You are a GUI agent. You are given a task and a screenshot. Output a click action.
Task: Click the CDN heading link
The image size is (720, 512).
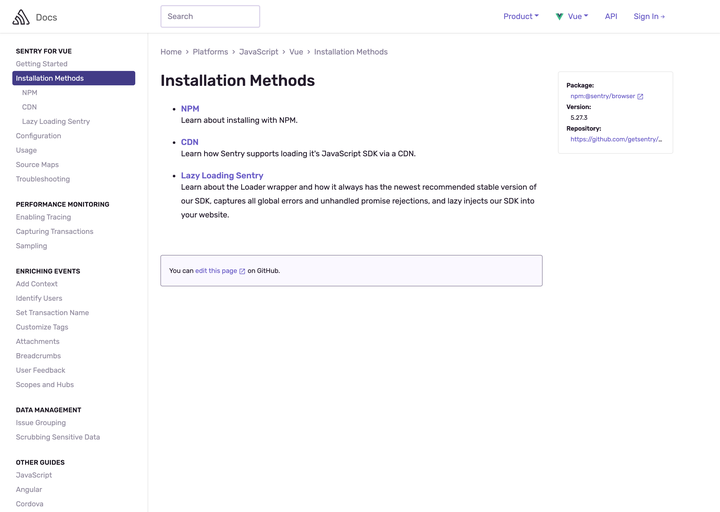click(190, 142)
